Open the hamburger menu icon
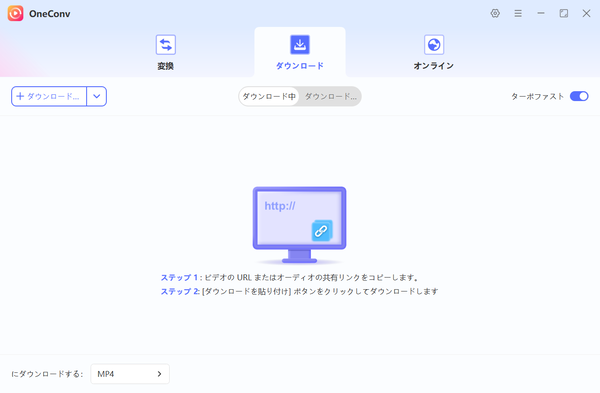Image resolution: width=600 pixels, height=393 pixels. [x=518, y=13]
